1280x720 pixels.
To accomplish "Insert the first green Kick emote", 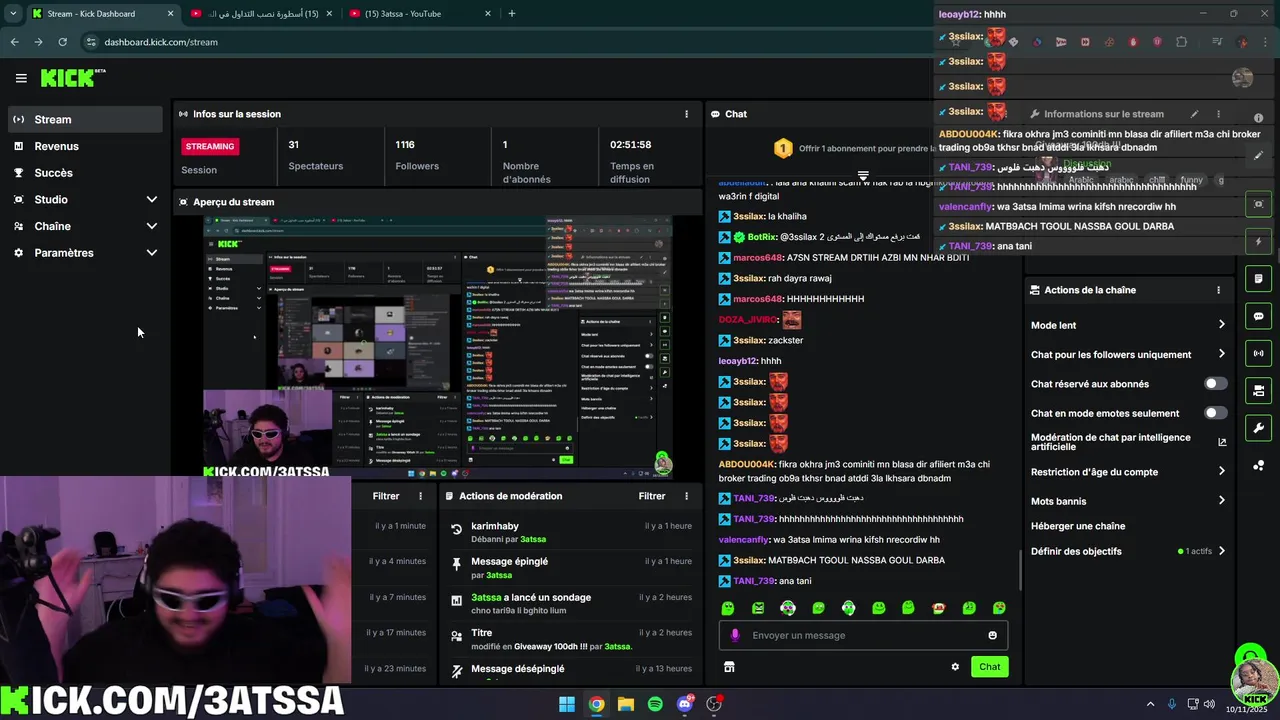I will pyautogui.click(x=728, y=608).
